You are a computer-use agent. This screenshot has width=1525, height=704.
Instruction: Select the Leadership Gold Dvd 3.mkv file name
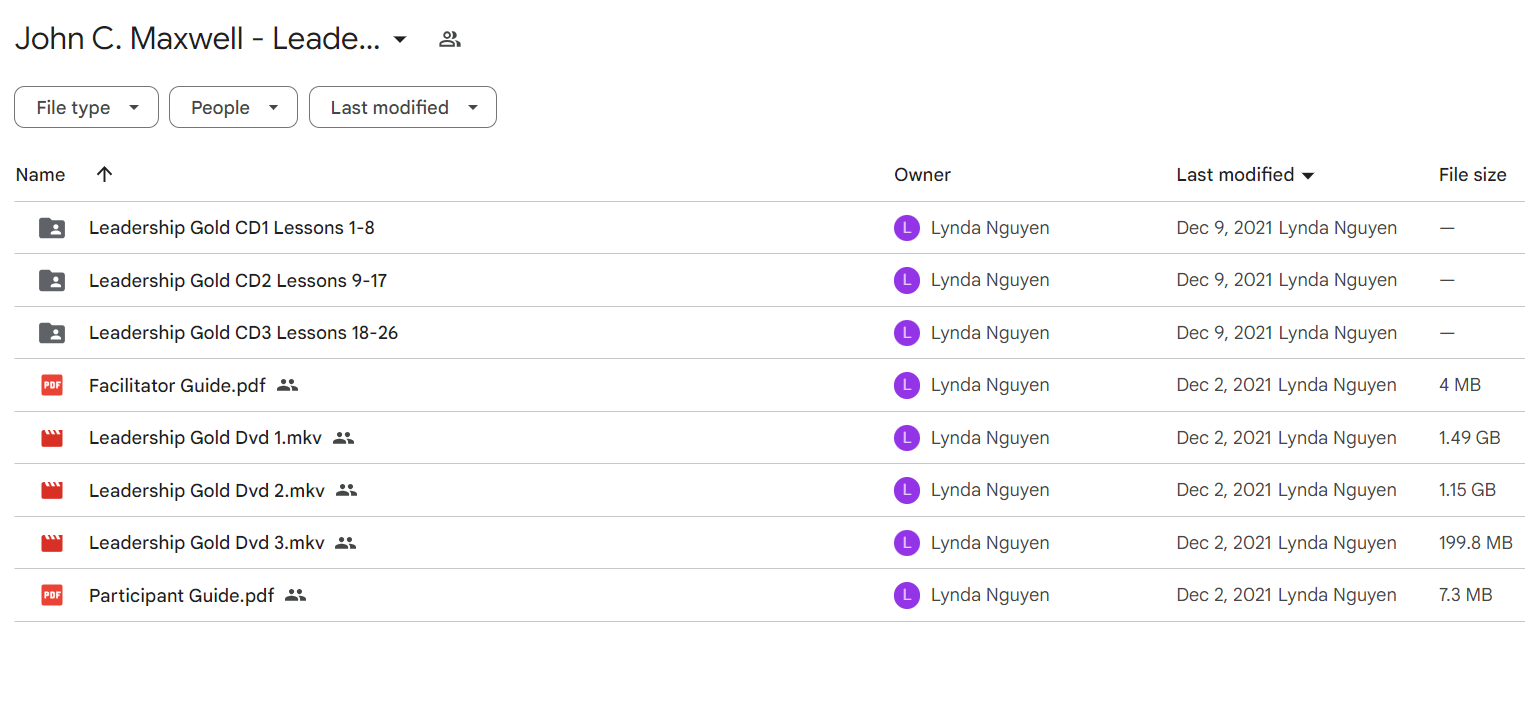click(x=207, y=543)
